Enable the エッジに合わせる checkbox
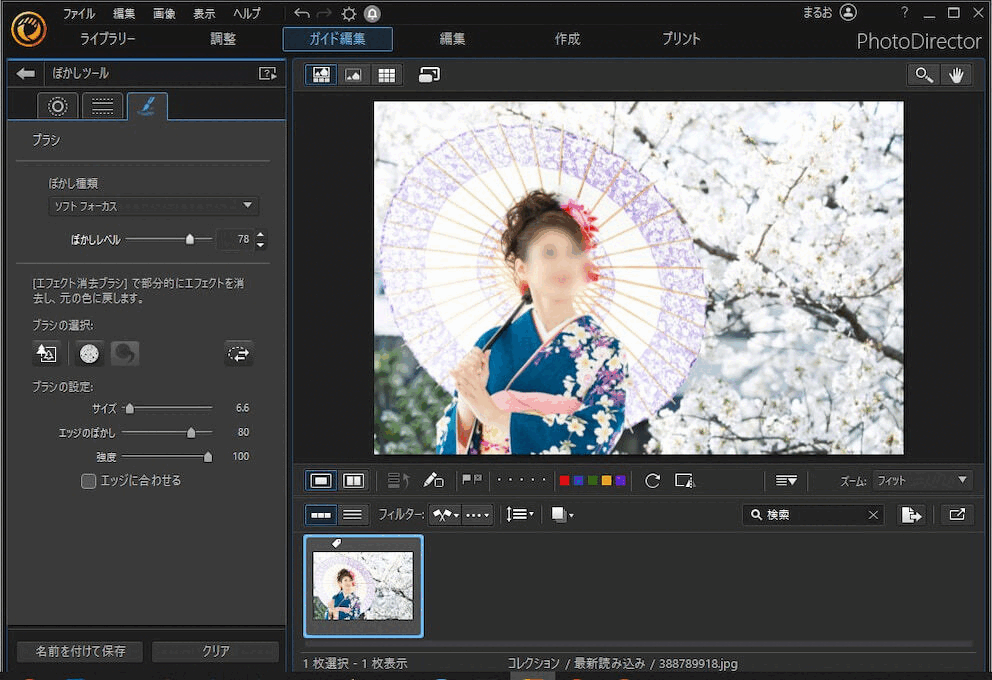Screen dimensions: 992x680 pos(88,480)
